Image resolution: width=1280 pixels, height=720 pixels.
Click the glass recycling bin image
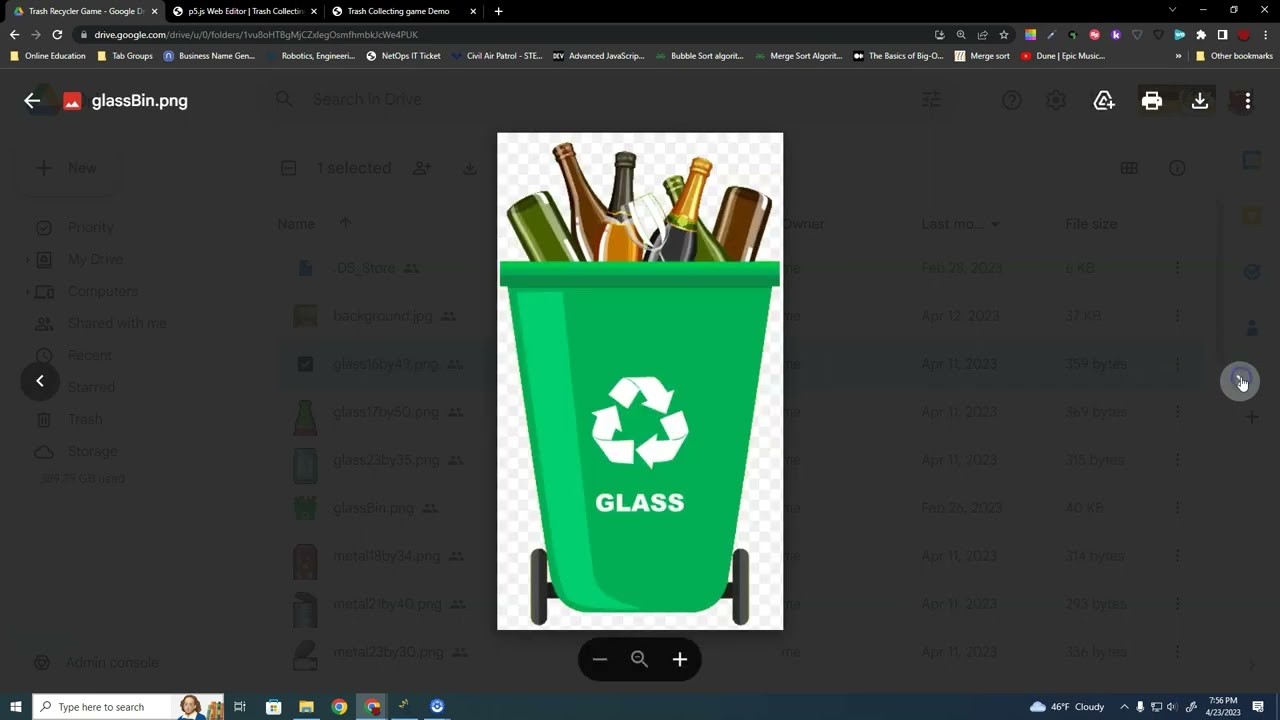[x=640, y=381]
